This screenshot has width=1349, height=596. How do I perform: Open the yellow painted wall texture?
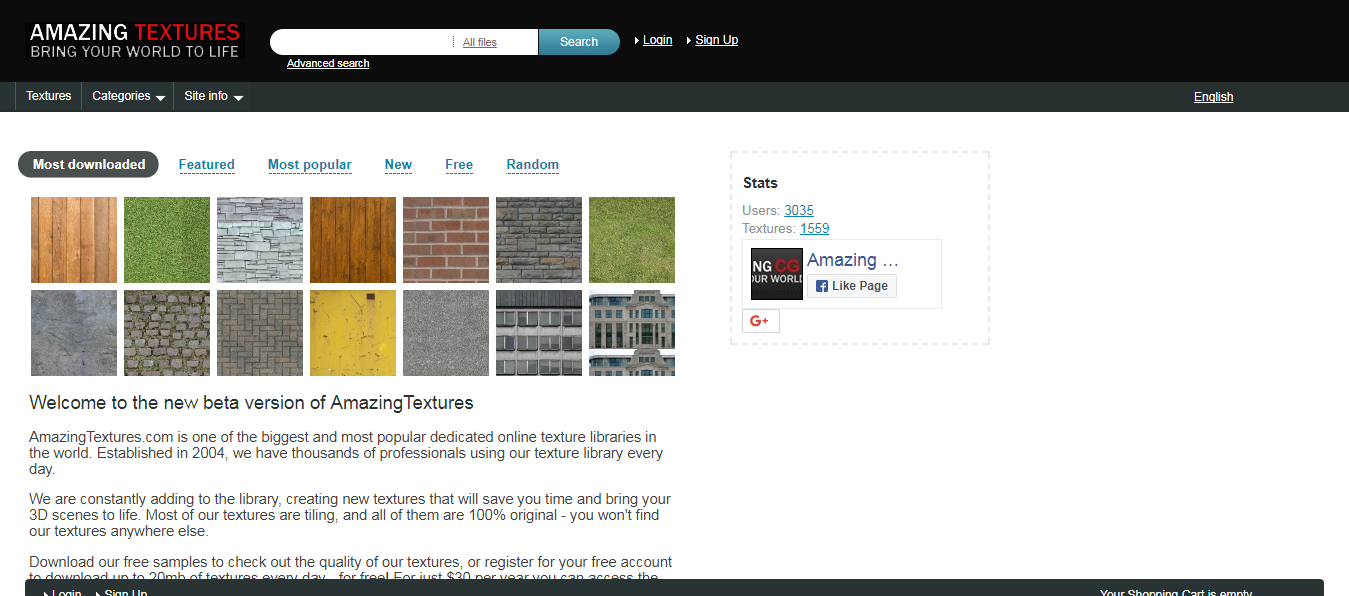(x=353, y=333)
